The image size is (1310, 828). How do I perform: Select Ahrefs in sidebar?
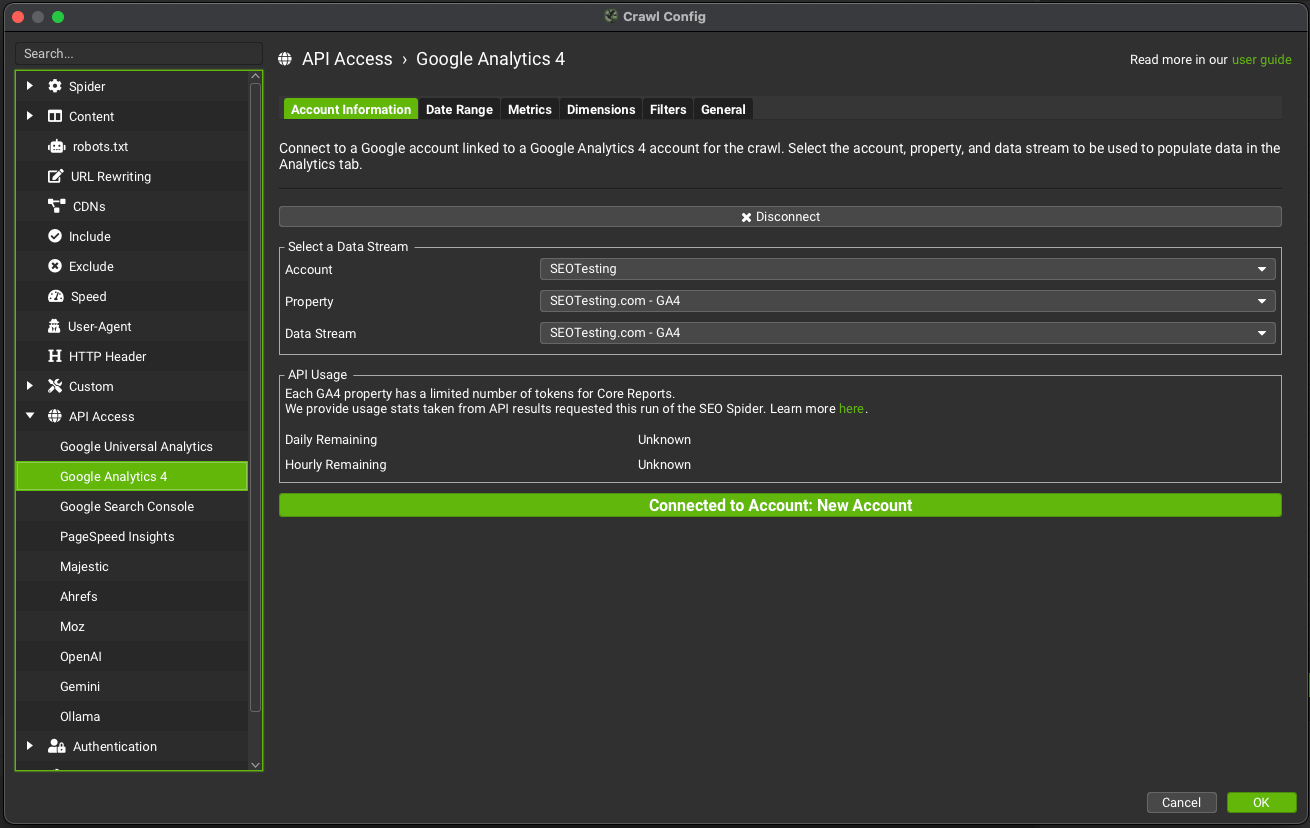[132, 596]
